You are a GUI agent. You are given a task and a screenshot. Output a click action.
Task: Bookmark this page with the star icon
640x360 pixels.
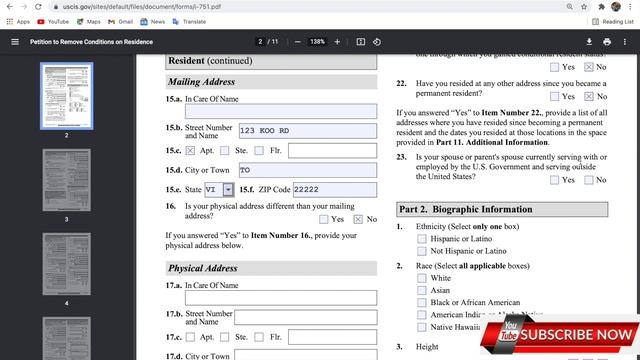(584, 7)
